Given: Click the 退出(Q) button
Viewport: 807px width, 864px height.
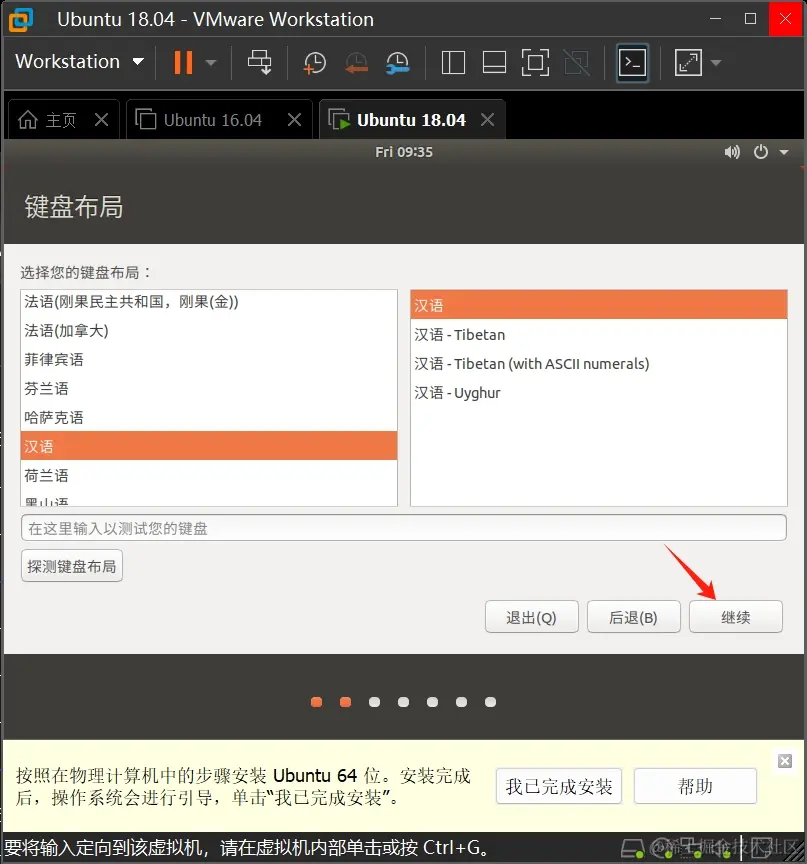Looking at the screenshot, I should (x=532, y=617).
